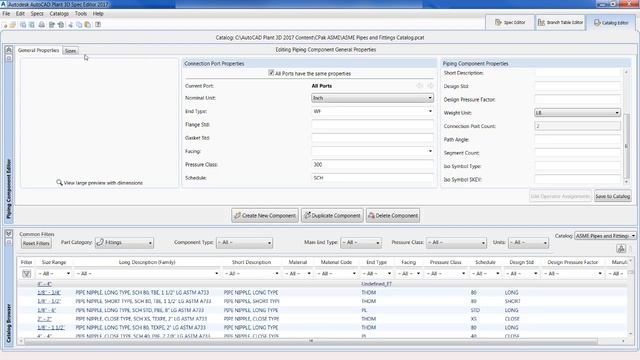640x360 pixels.
Task: Click the PIPE NIPPLE, CLOSE TYPE, SCH XS row
Action: (322, 319)
